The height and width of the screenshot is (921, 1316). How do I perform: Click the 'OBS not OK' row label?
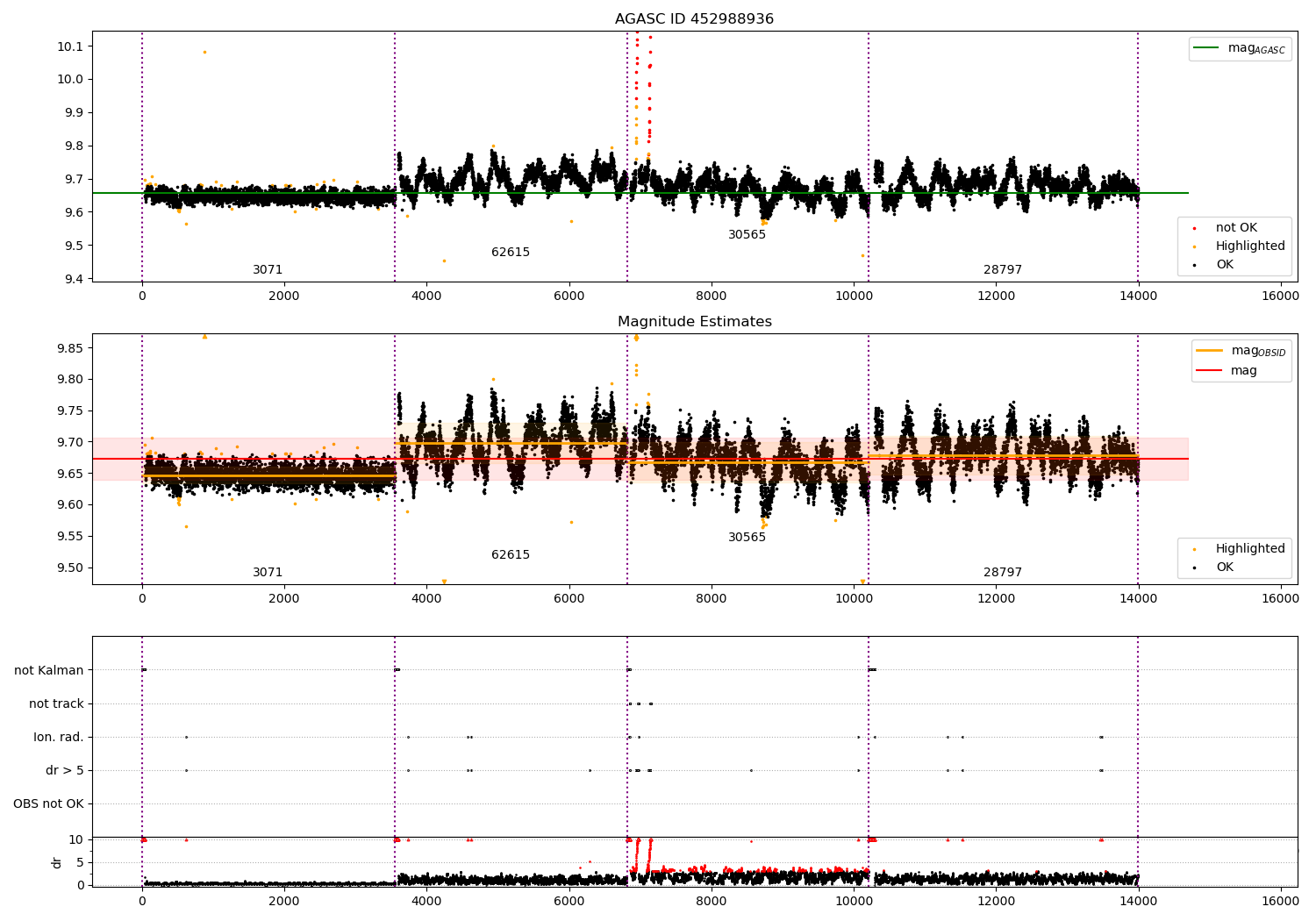pos(49,804)
